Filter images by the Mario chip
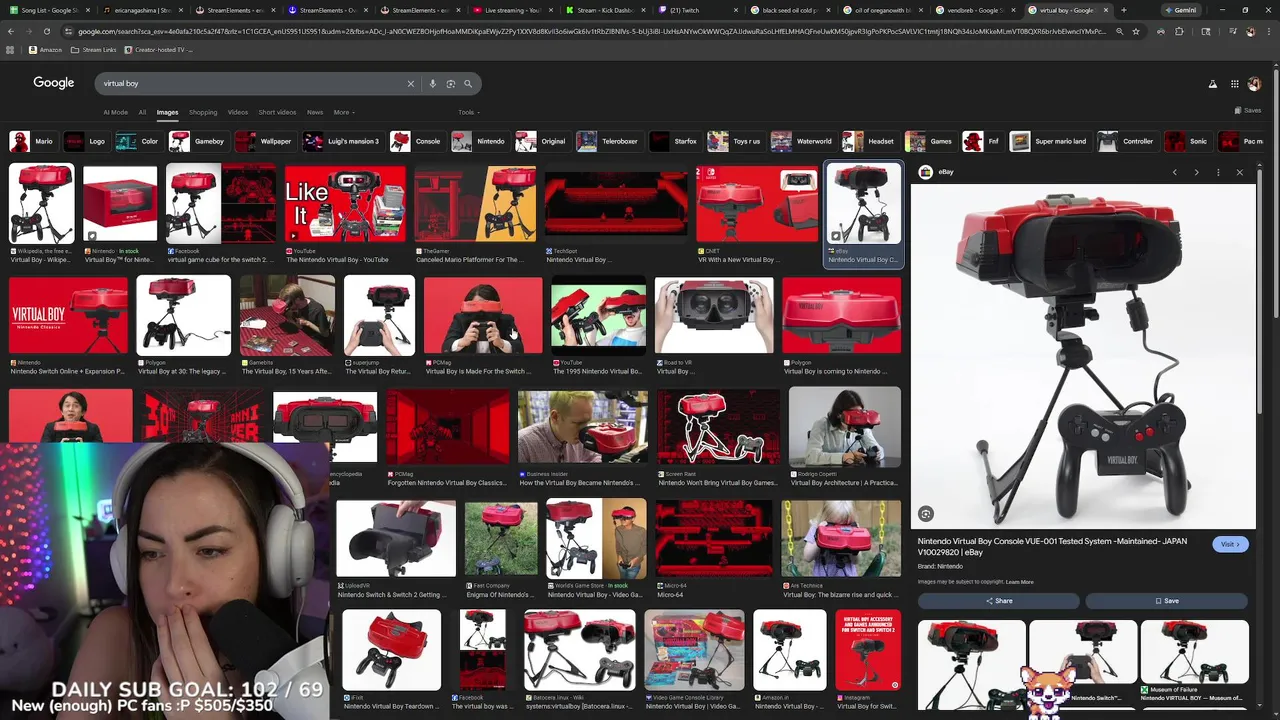The image size is (1280, 720). tap(32, 141)
